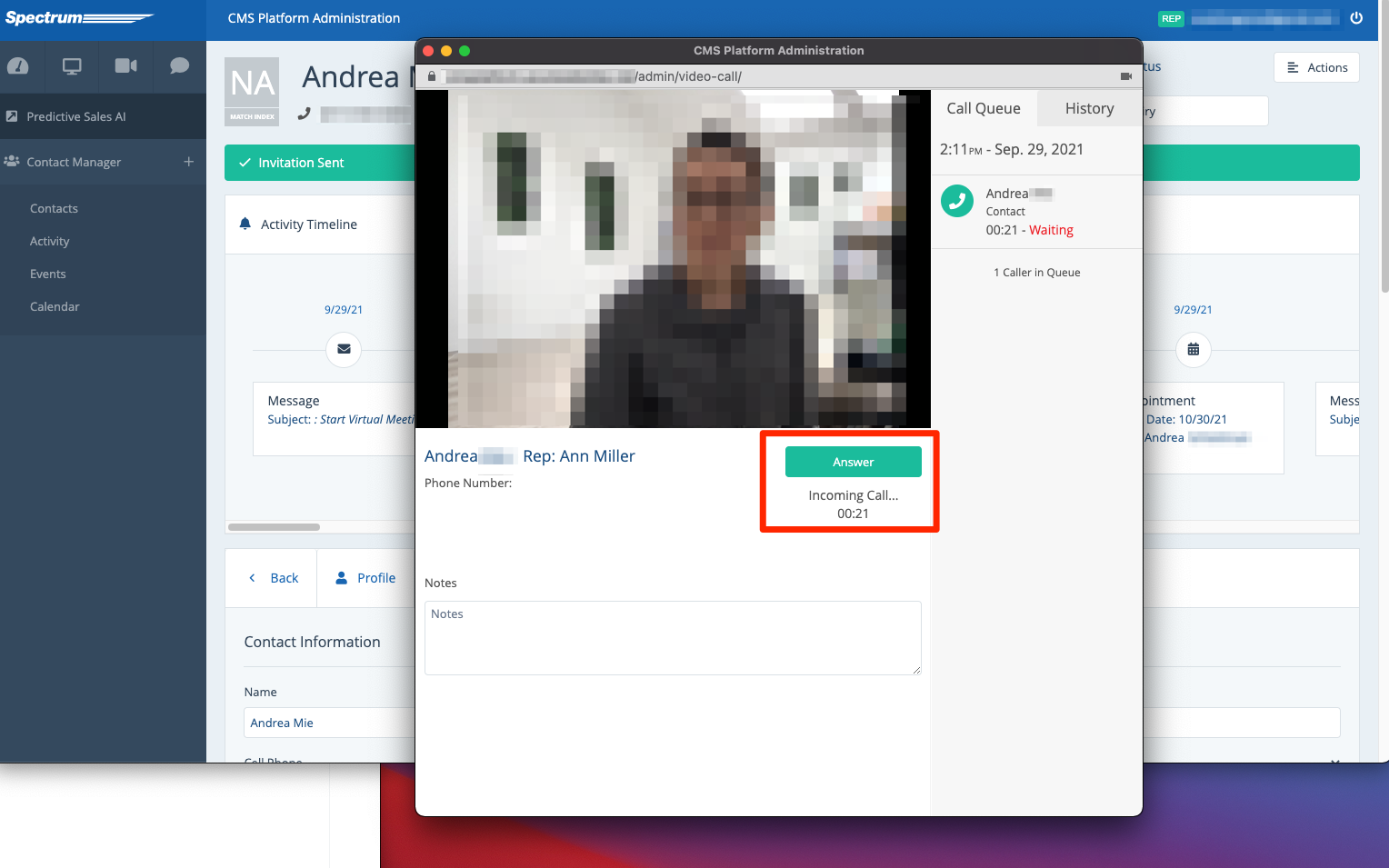This screenshot has width=1389, height=868.
Task: Open Calendar in the sidebar
Action: [x=55, y=306]
